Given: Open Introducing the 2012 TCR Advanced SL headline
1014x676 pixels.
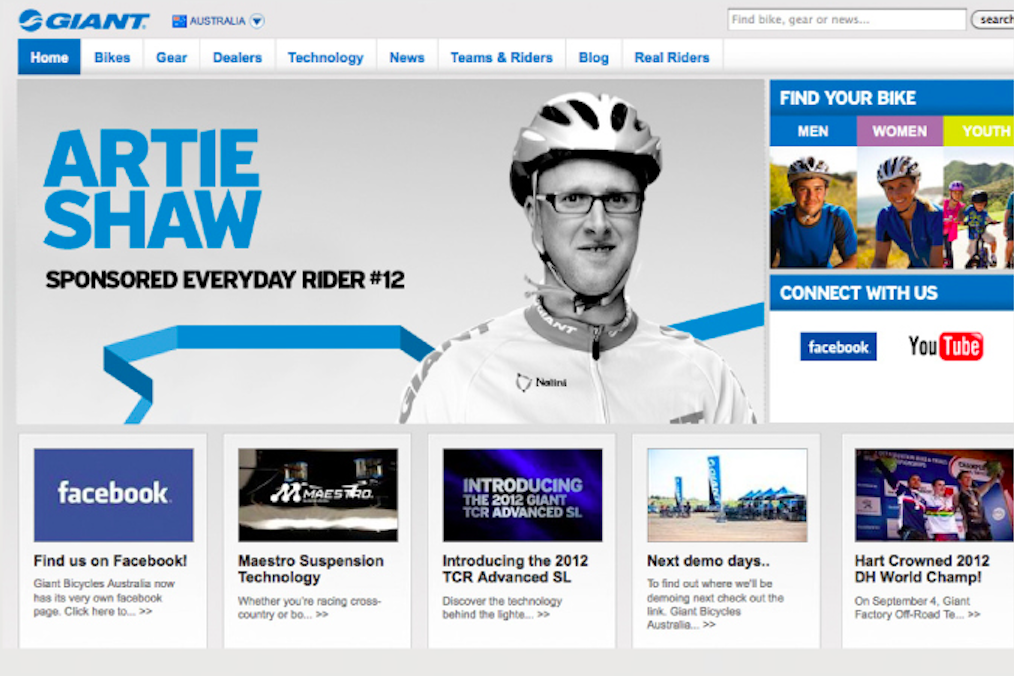Looking at the screenshot, I should 515,569.
